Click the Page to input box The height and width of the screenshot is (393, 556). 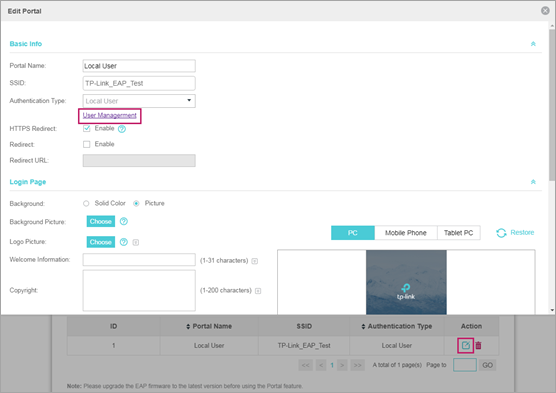click(x=465, y=365)
